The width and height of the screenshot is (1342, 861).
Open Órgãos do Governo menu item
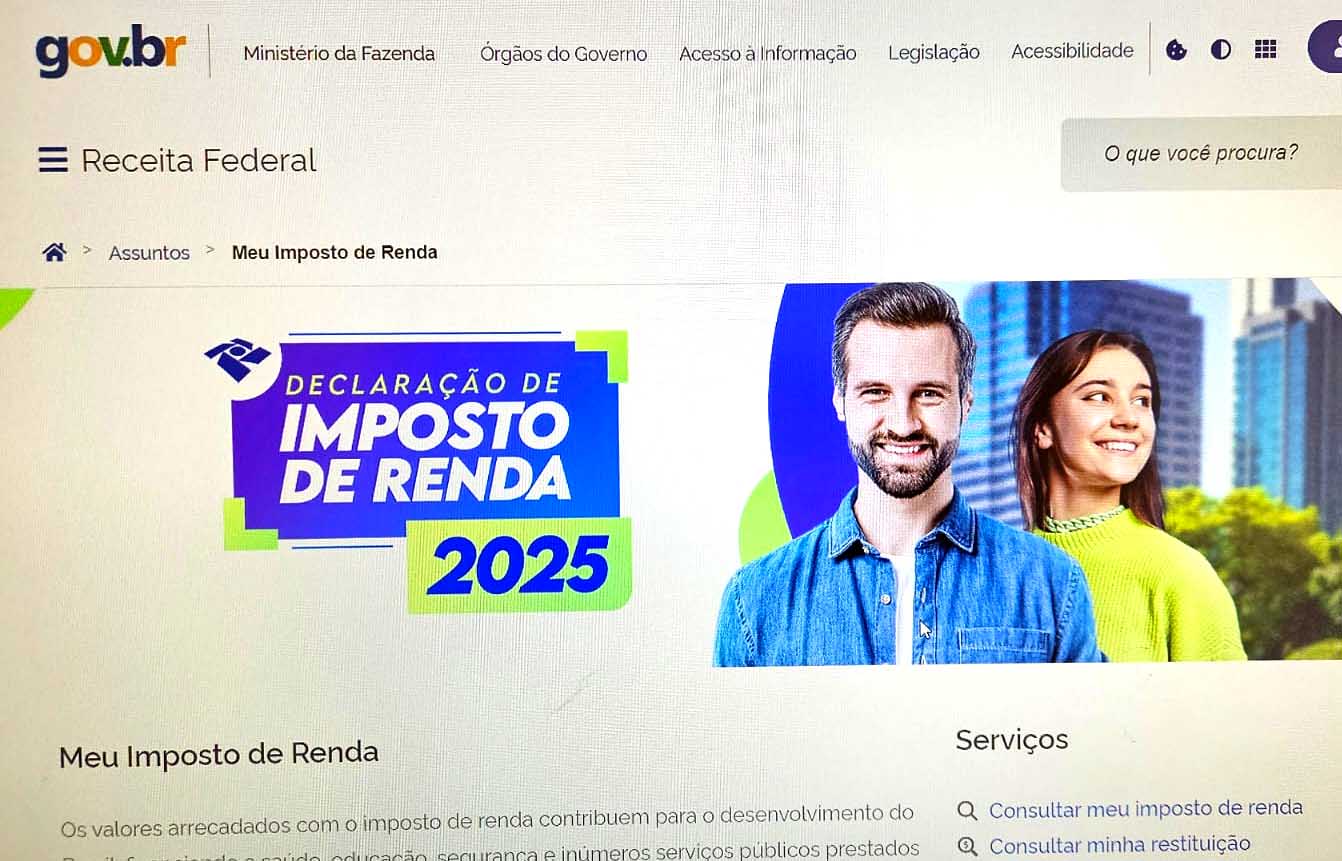pyautogui.click(x=563, y=54)
